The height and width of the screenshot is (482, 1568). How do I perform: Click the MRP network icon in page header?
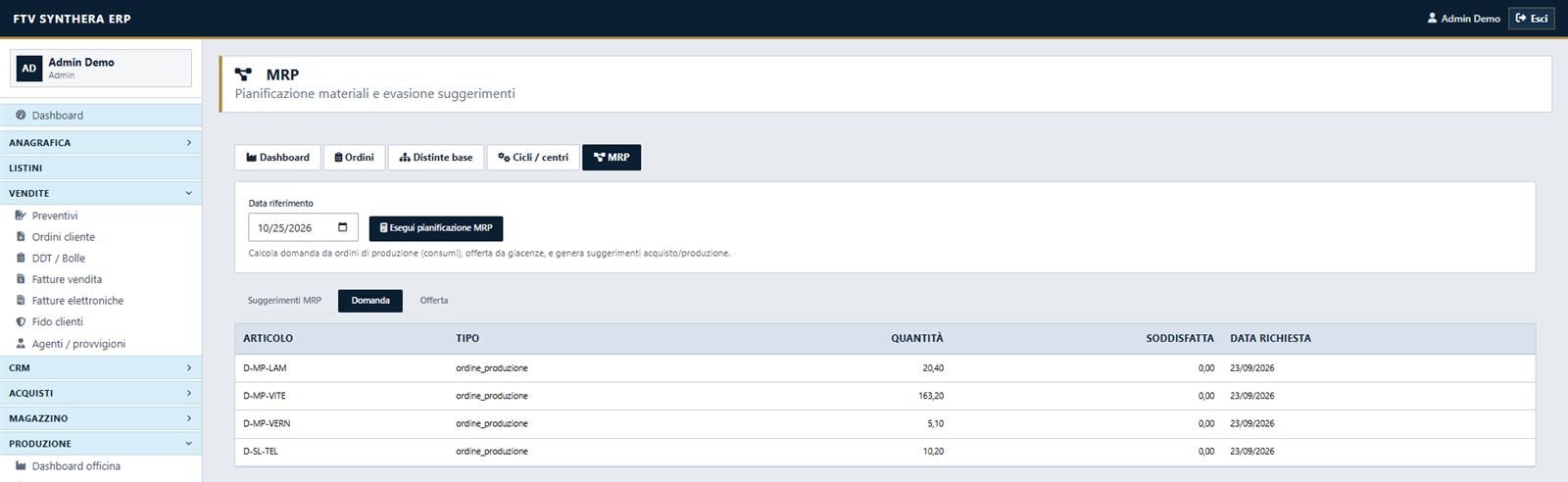pyautogui.click(x=244, y=74)
